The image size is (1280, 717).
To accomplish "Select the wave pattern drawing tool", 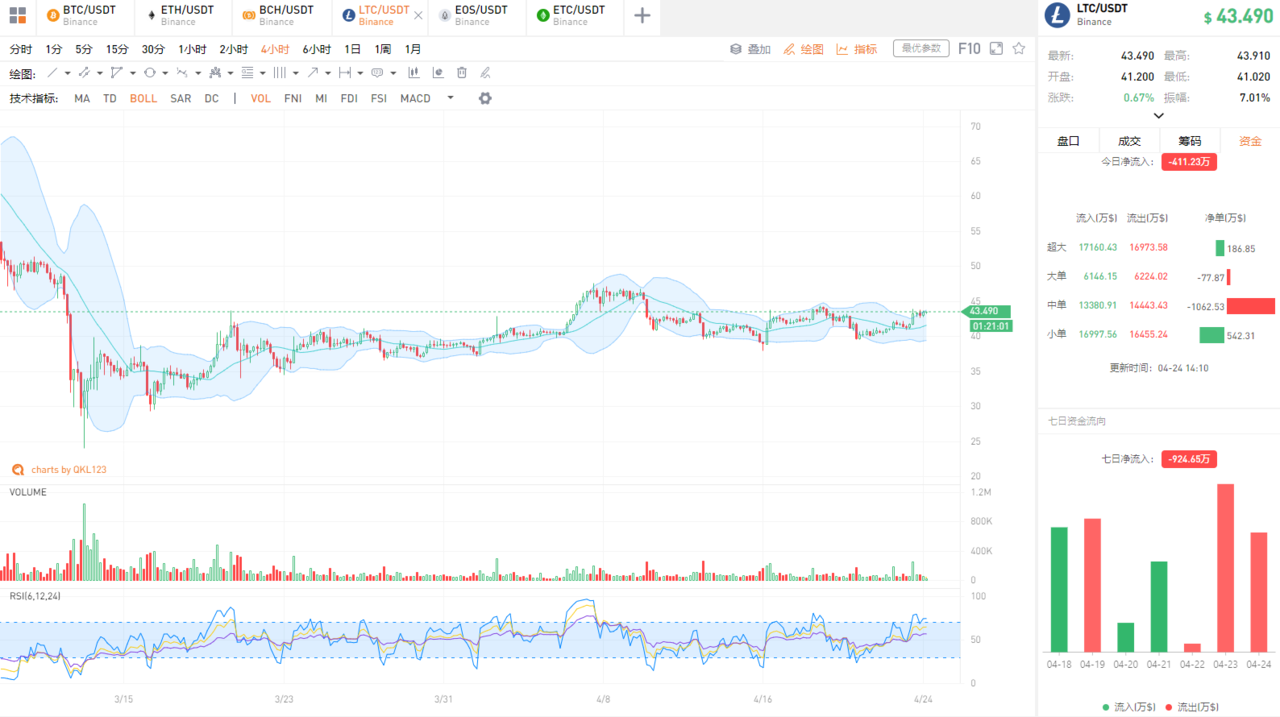I will tap(182, 73).
